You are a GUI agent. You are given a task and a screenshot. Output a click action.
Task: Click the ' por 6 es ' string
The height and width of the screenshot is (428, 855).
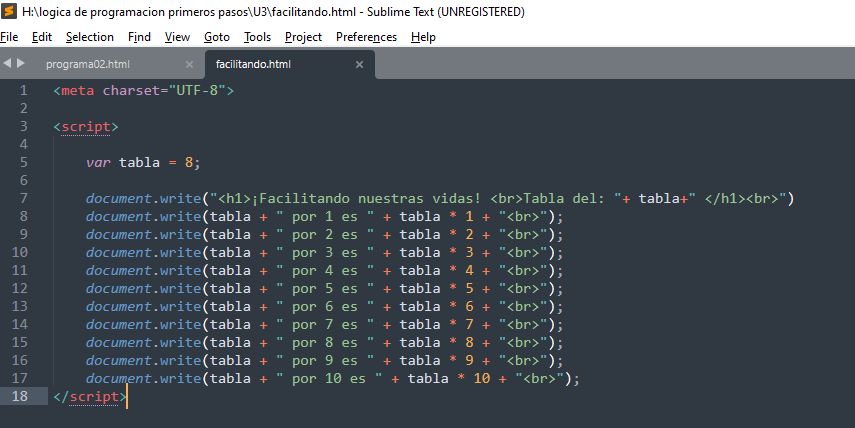(325, 306)
